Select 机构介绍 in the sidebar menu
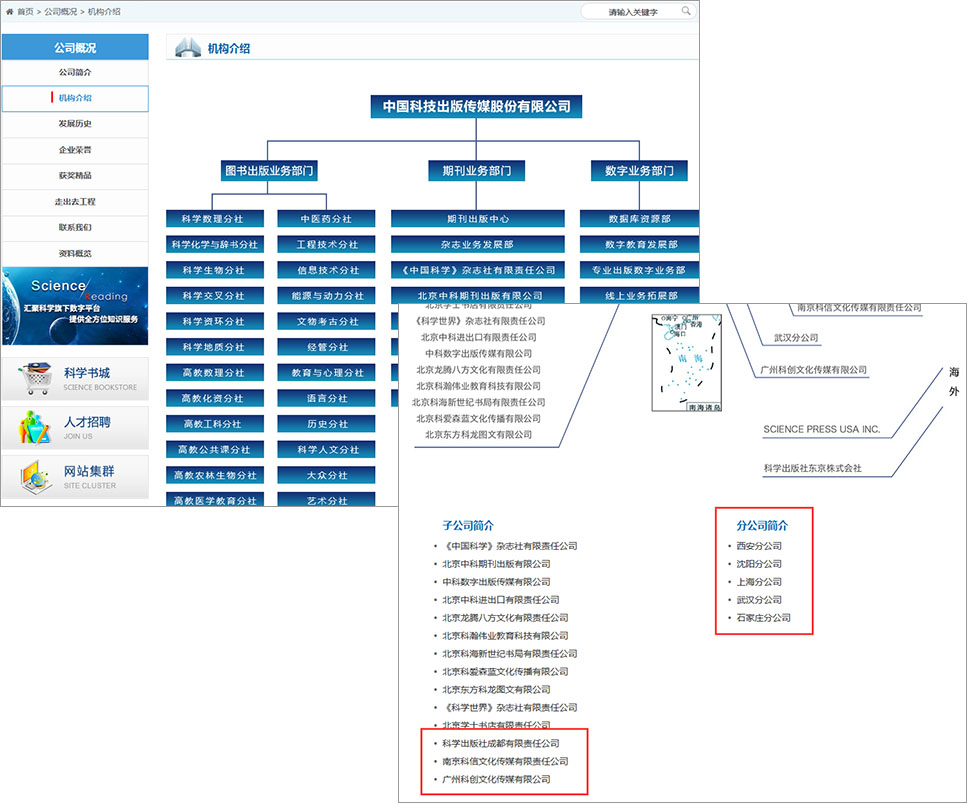 (75, 98)
